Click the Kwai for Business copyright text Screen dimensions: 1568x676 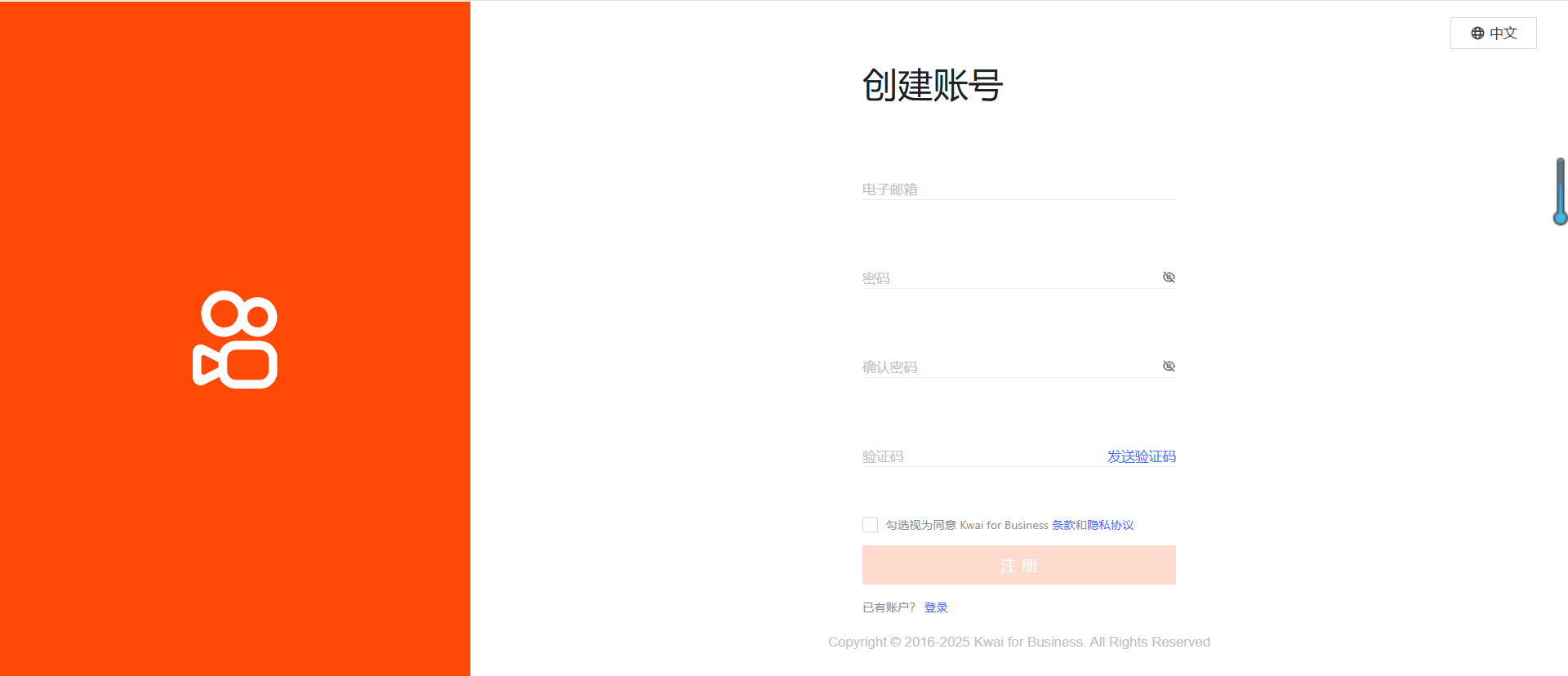1018,642
